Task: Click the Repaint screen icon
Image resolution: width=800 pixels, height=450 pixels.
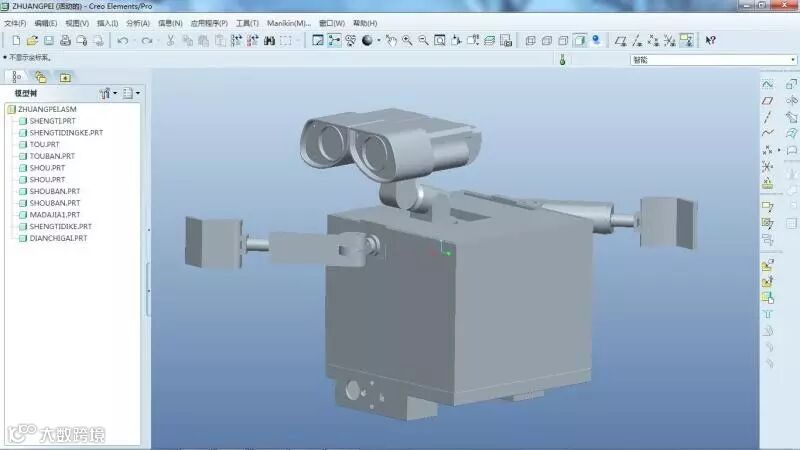Action: 317,40
